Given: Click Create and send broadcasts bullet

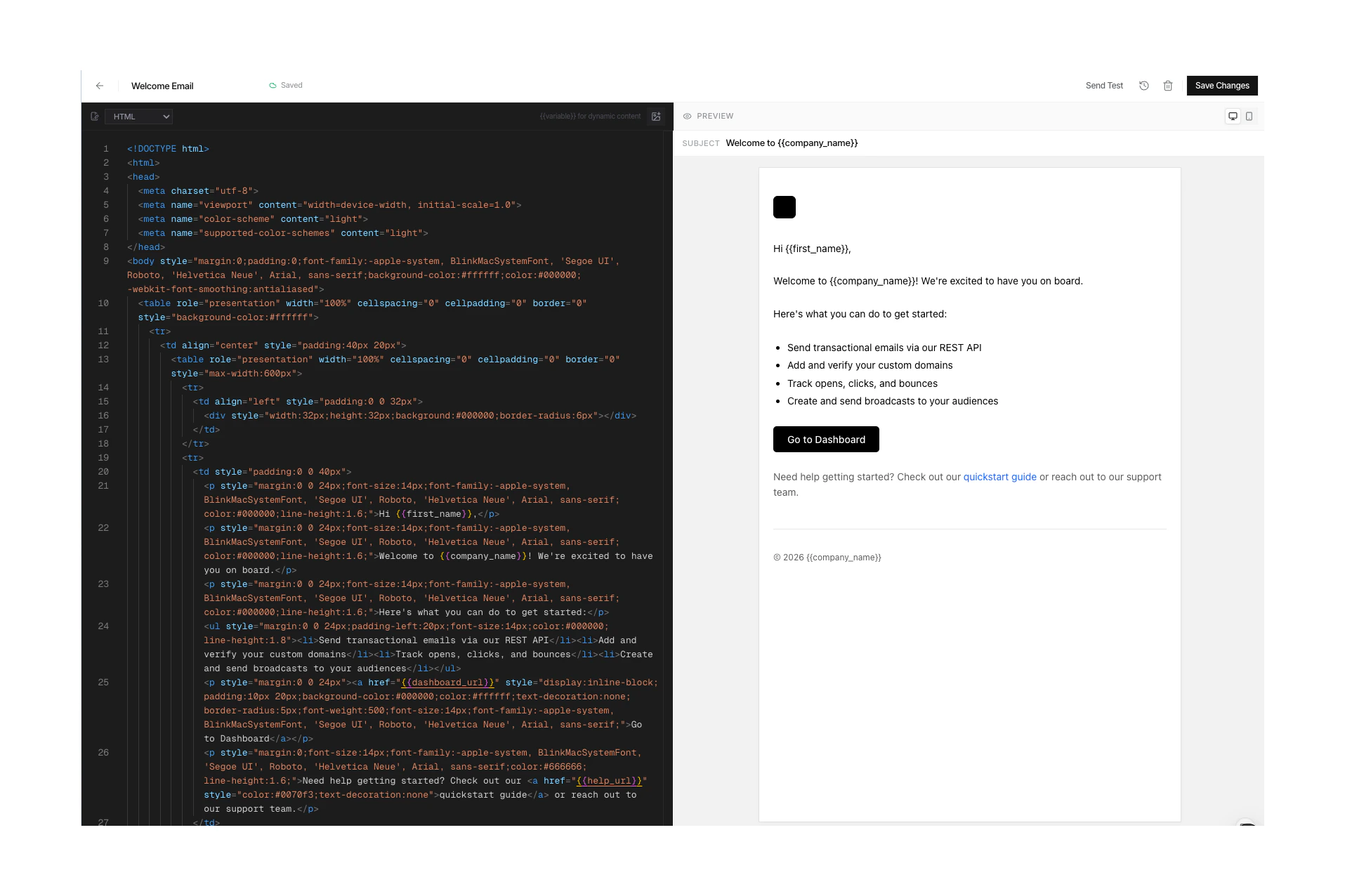Looking at the screenshot, I should (893, 401).
